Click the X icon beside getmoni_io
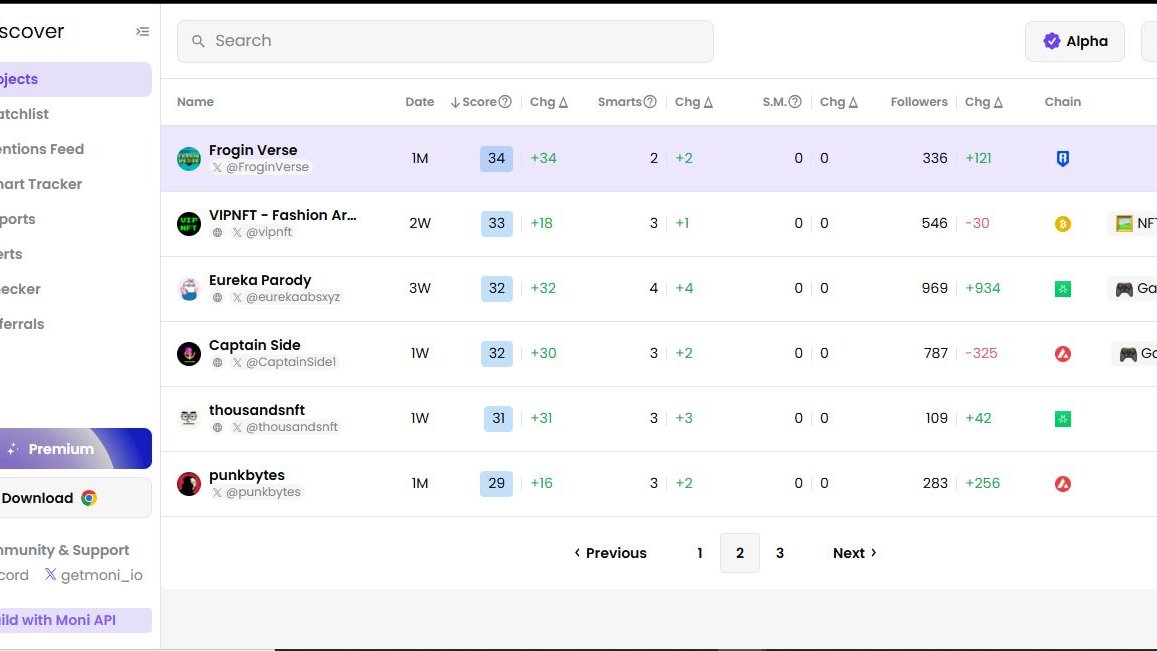 tap(50, 574)
